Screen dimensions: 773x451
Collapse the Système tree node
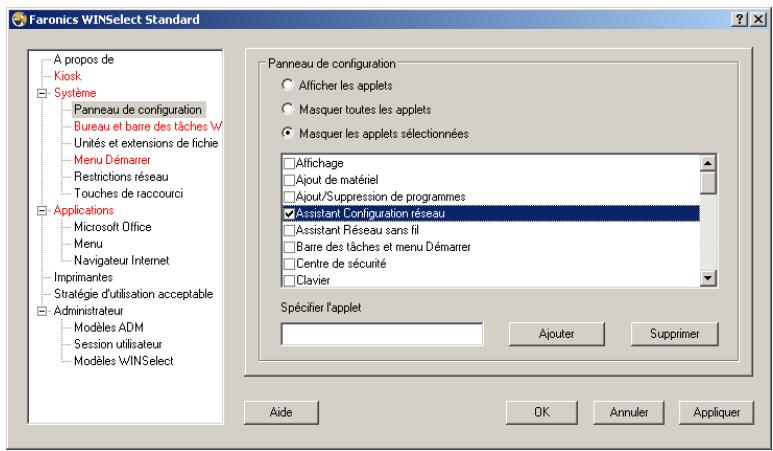[x=42, y=93]
